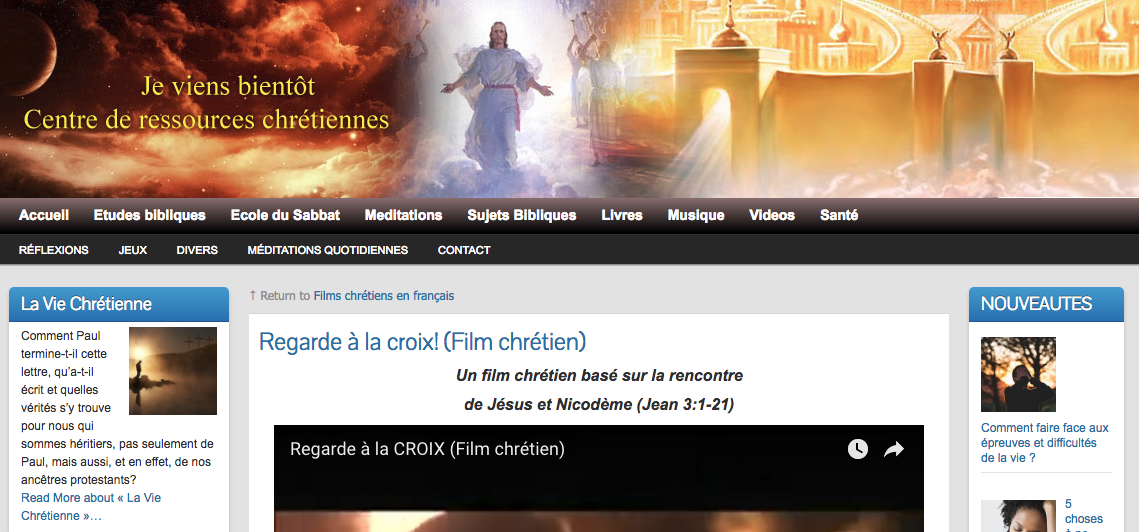Open the Etudes bibliques menu
Viewport: 1139px width, 532px height.
(x=150, y=215)
